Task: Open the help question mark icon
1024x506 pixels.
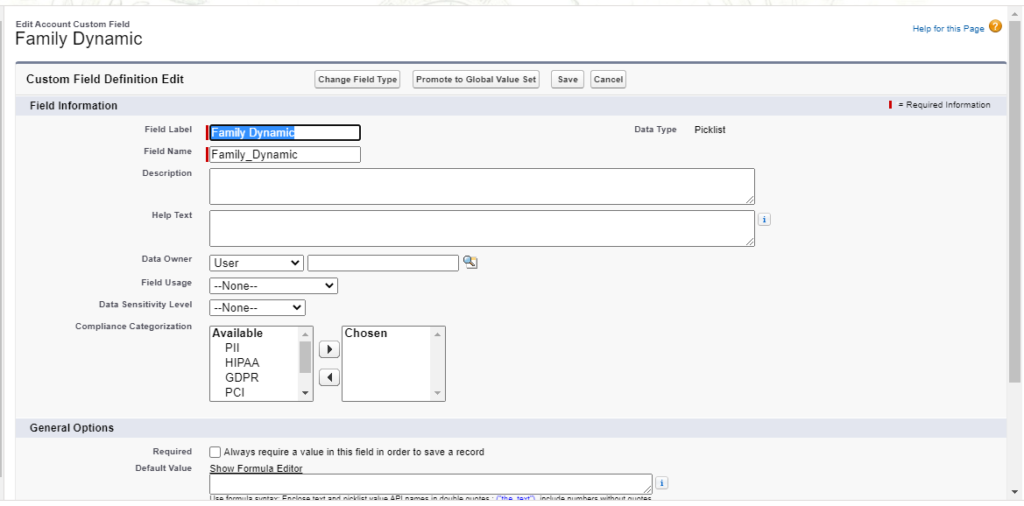Action: (x=995, y=27)
